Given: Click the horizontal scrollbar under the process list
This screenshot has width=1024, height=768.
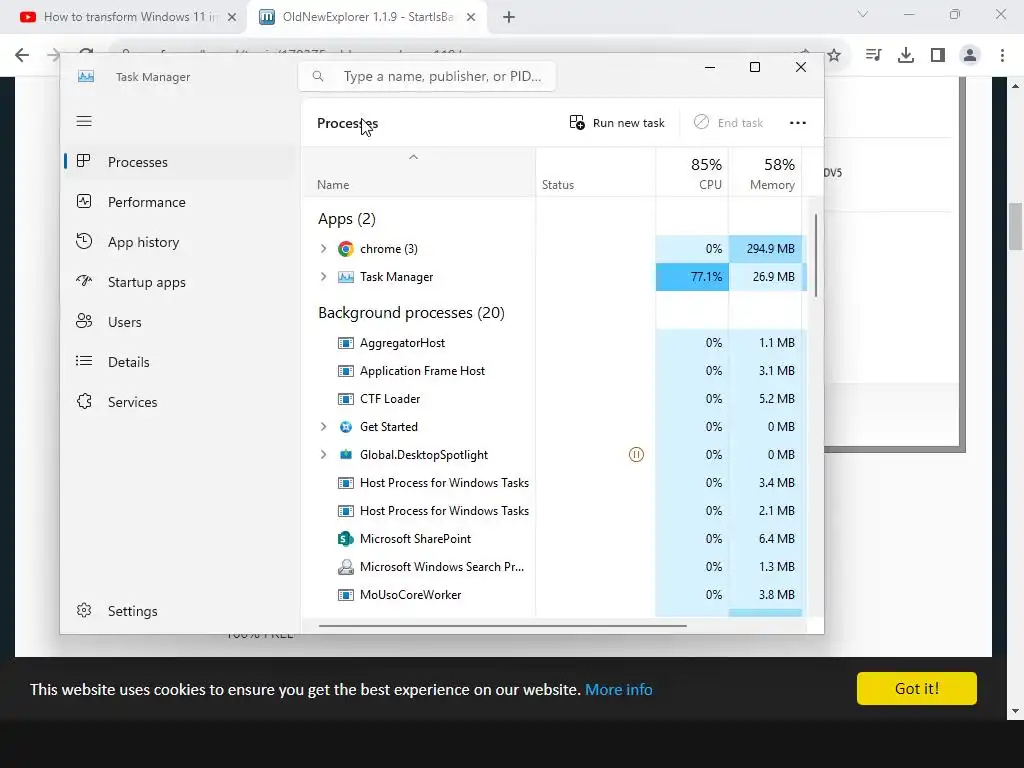Looking at the screenshot, I should pyautogui.click(x=502, y=626).
